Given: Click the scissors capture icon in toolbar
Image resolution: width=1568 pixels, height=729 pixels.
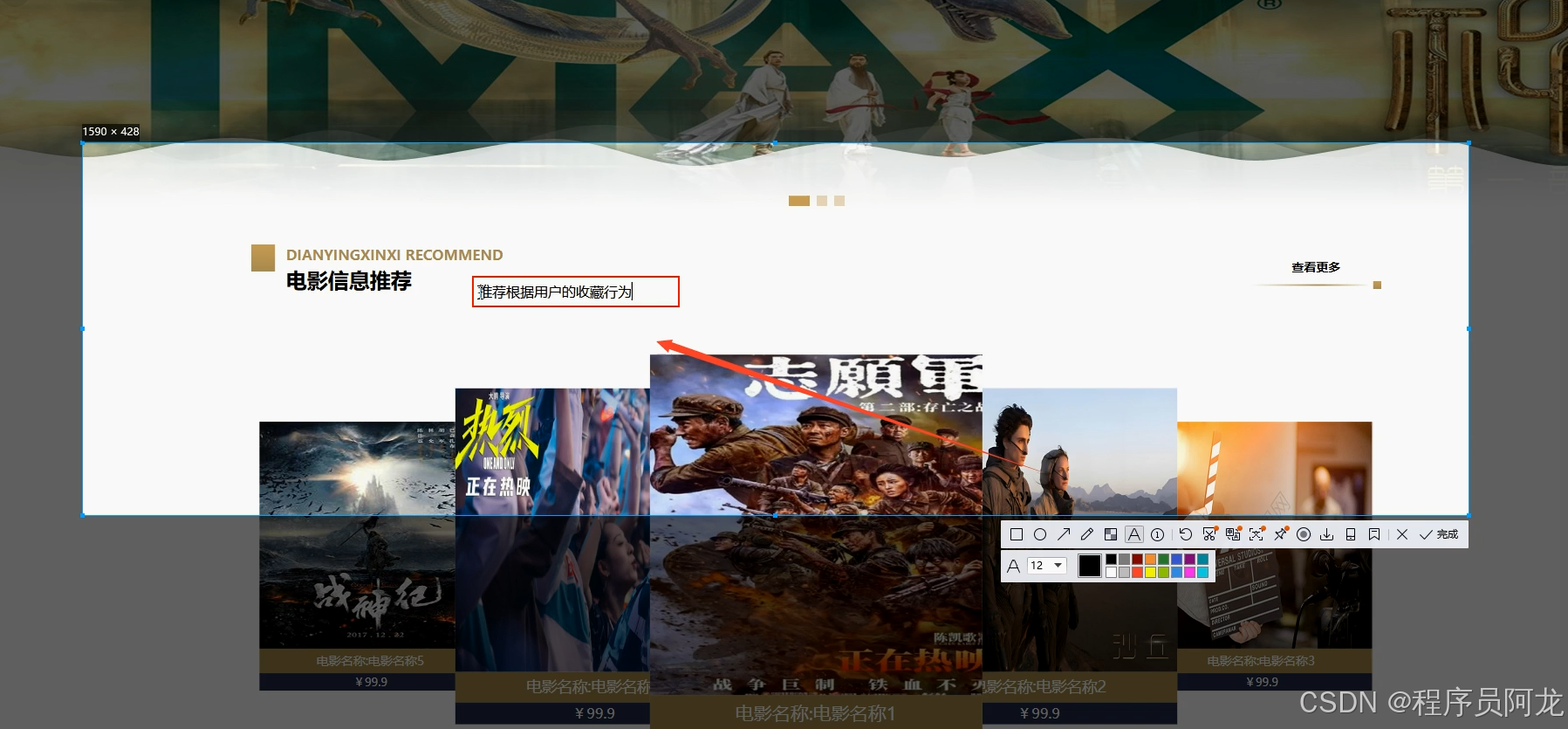Looking at the screenshot, I should 1209,534.
